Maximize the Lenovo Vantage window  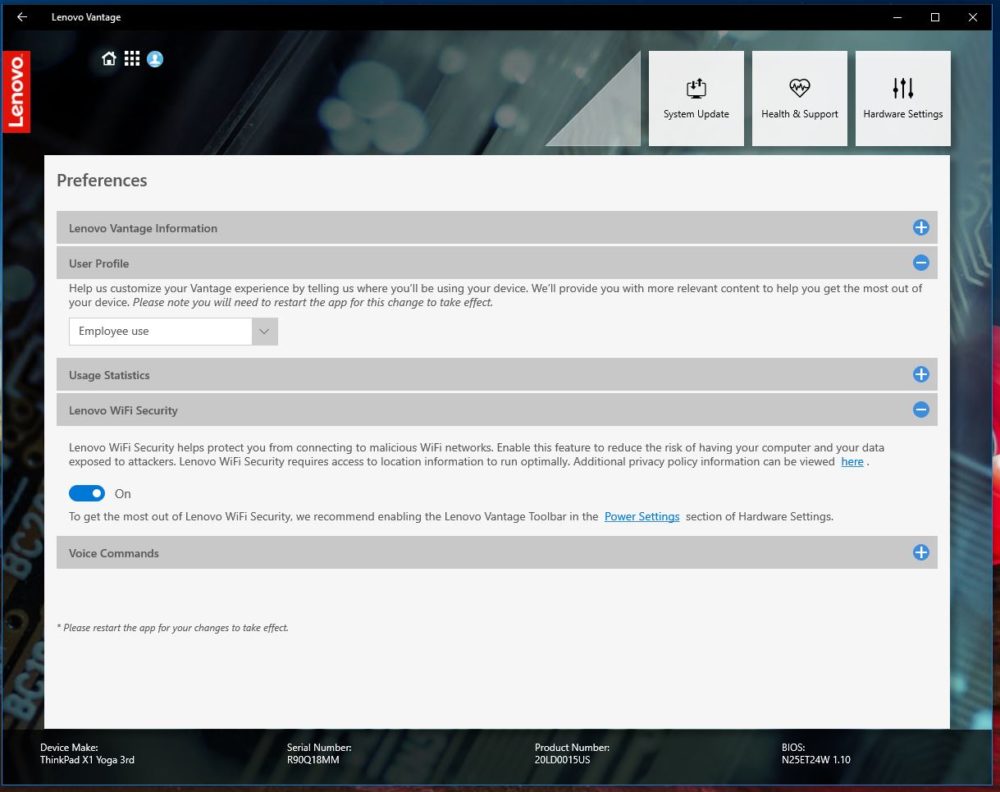[x=935, y=17]
